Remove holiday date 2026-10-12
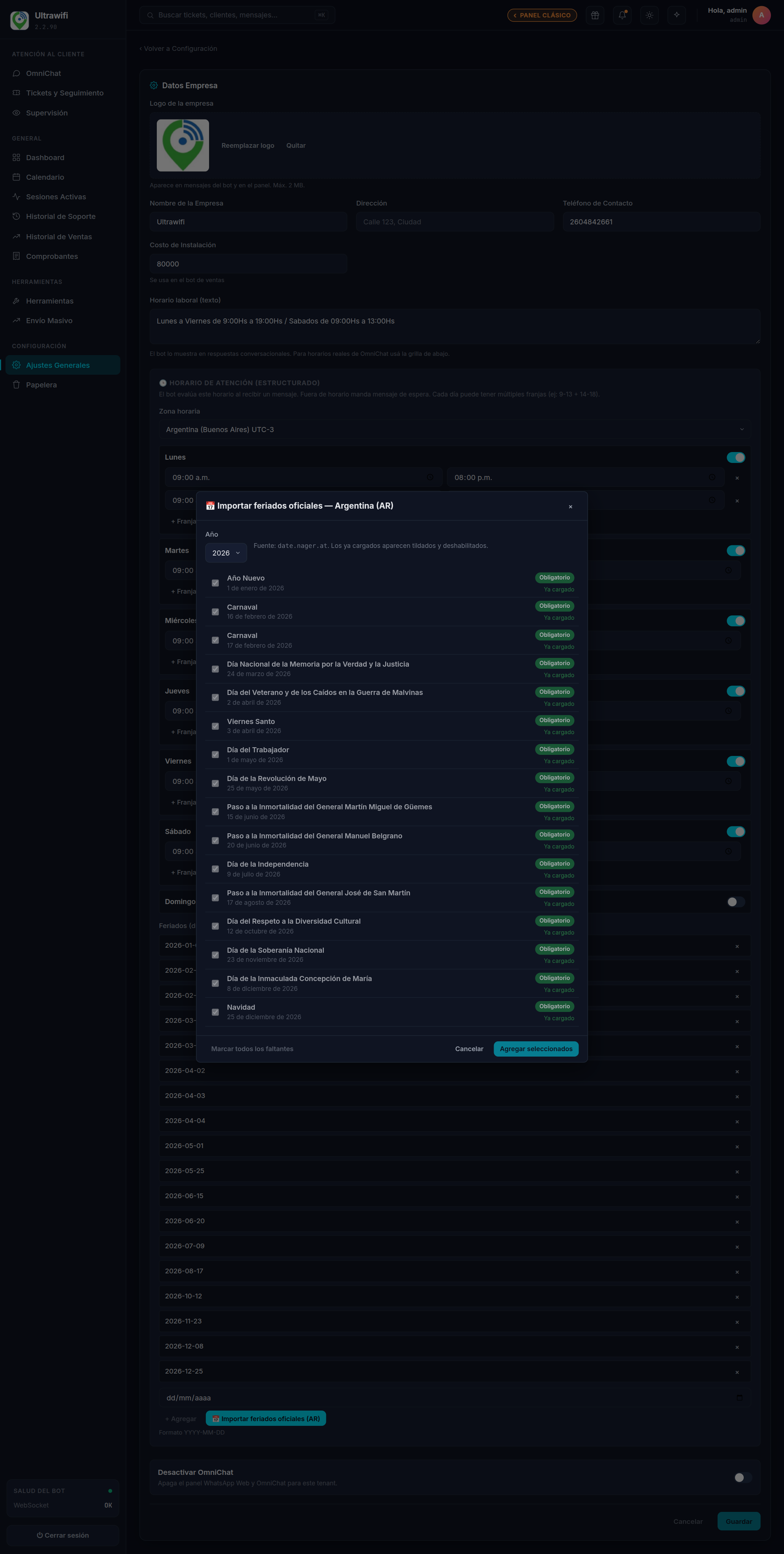 point(737,1297)
